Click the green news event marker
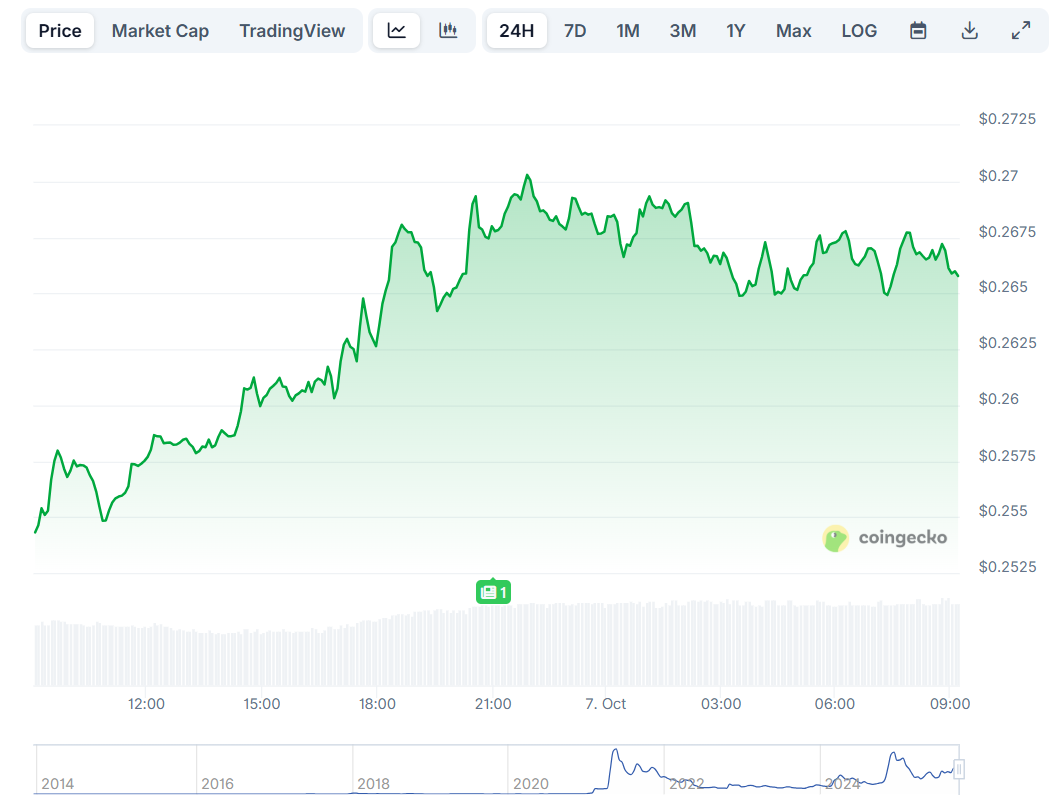 pos(493,592)
